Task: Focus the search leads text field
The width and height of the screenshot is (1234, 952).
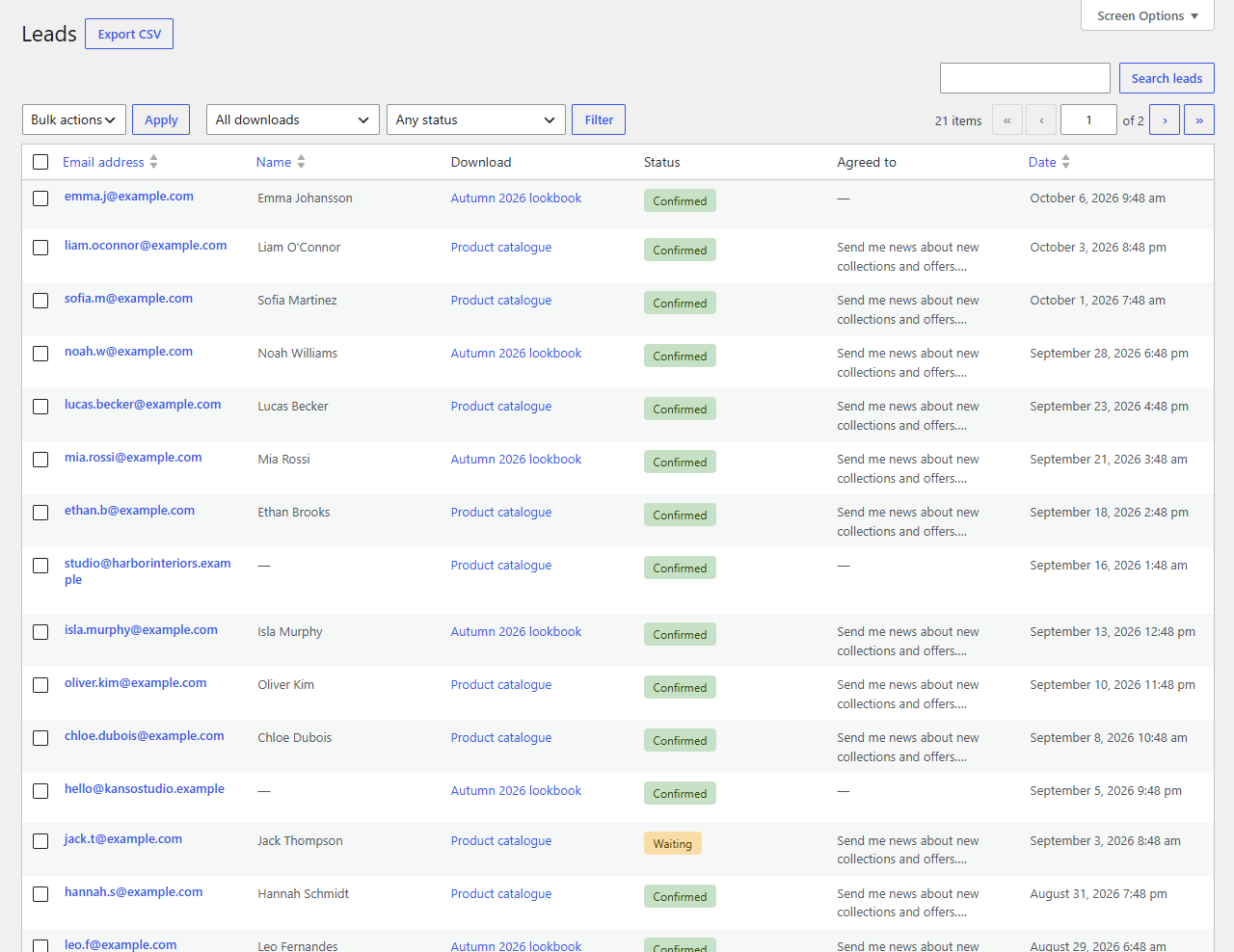Action: pos(1025,78)
